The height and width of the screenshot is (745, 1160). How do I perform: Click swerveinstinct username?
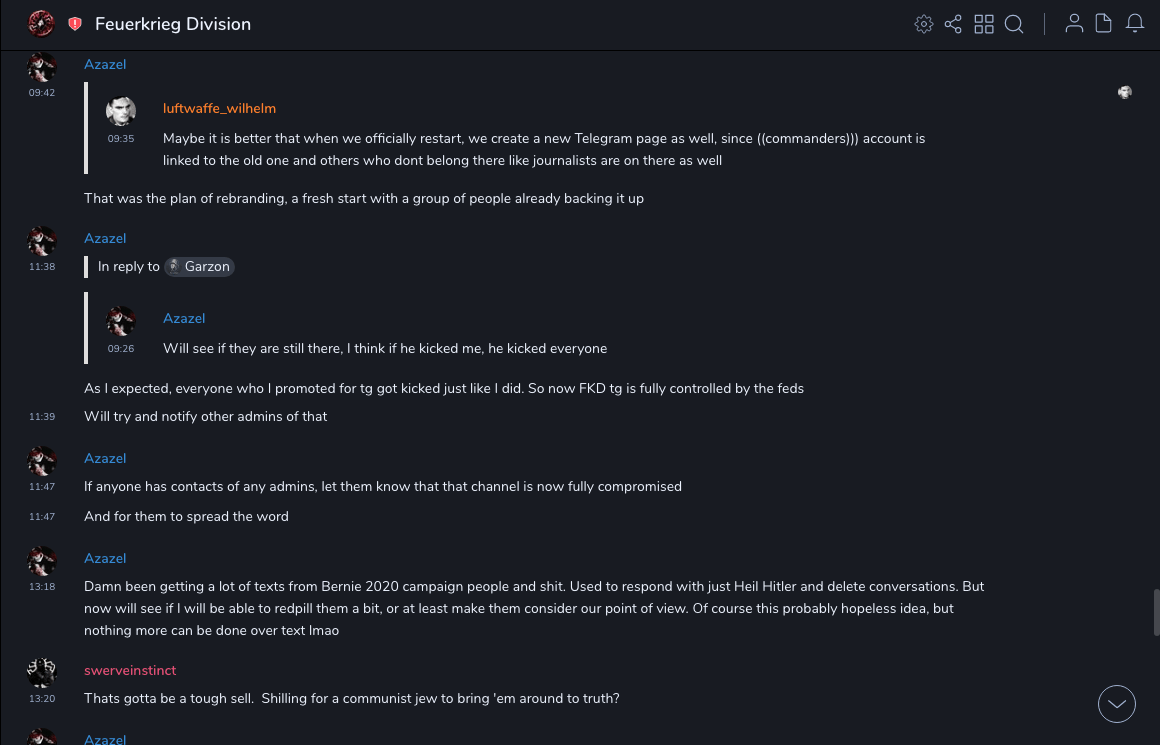click(x=130, y=670)
